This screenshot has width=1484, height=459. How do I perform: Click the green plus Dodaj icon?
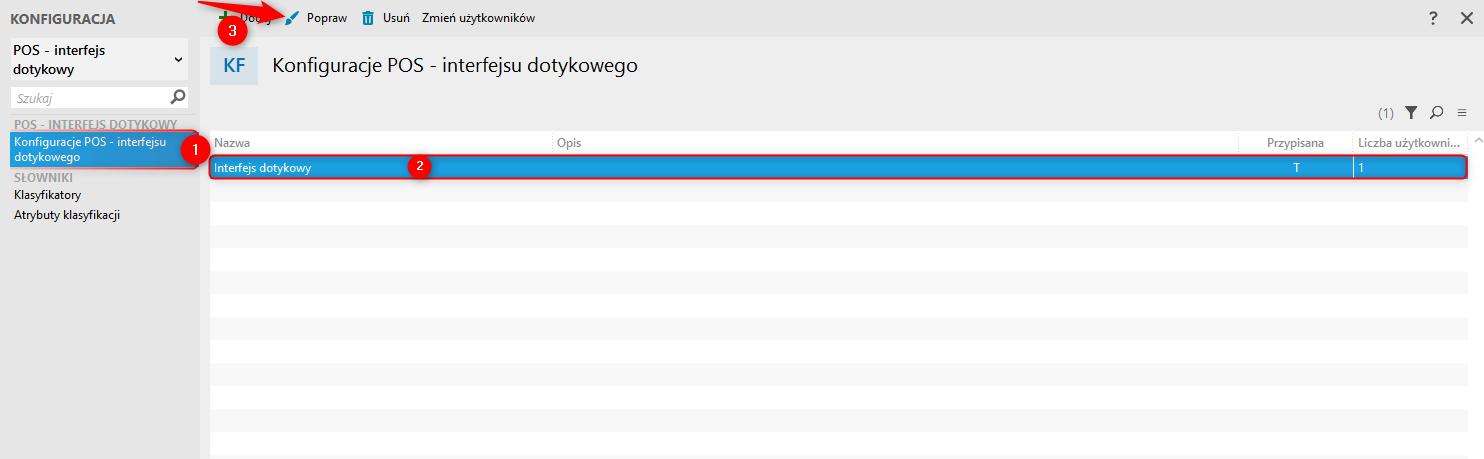click(x=224, y=17)
